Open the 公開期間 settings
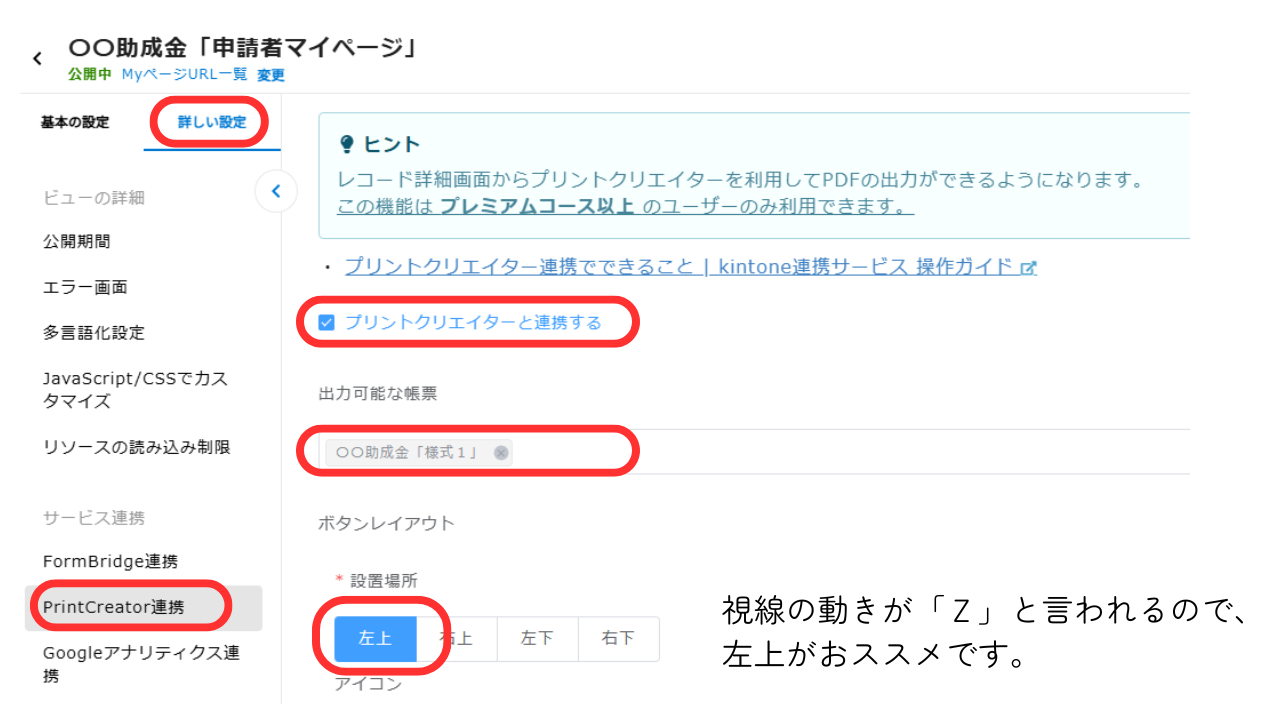1280x720 pixels. pyautogui.click(x=75, y=241)
